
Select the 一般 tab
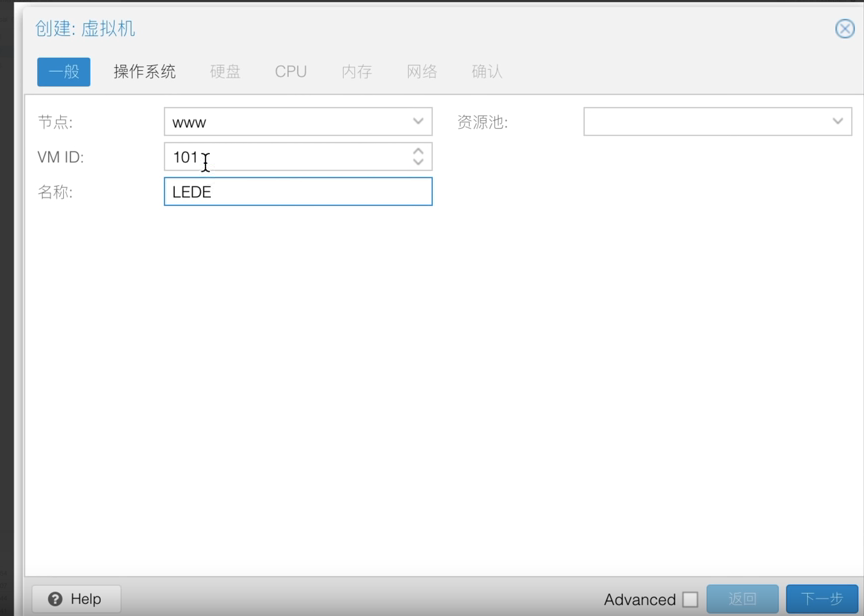64,72
